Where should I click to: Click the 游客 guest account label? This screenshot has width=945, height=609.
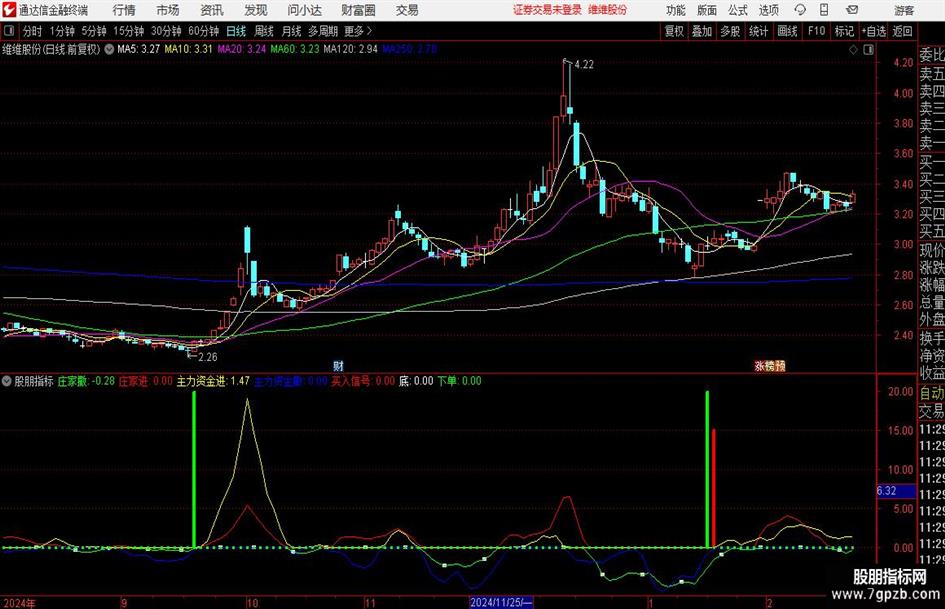tap(904, 10)
